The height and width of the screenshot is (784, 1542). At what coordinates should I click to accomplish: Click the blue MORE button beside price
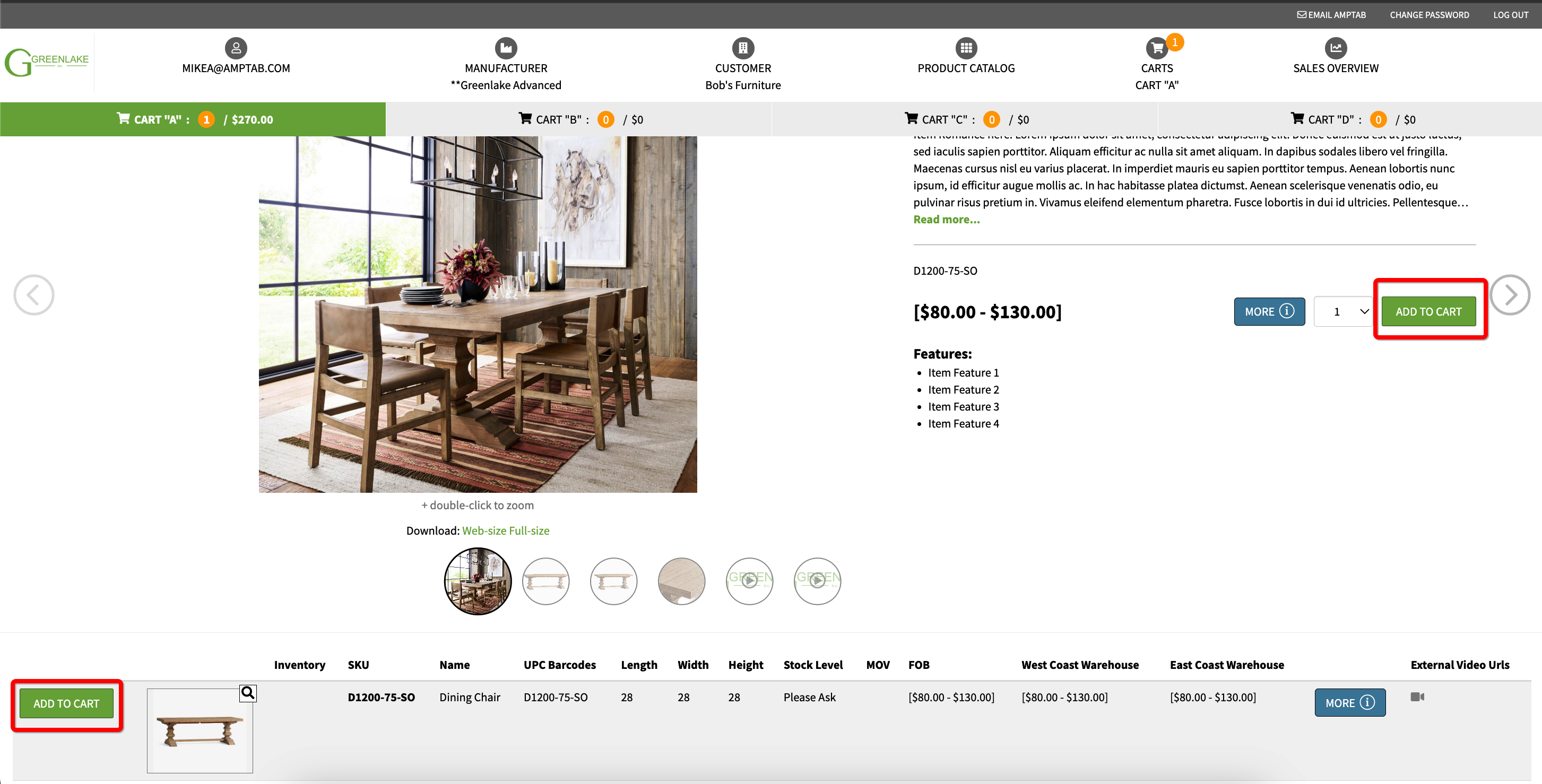pyautogui.click(x=1269, y=312)
